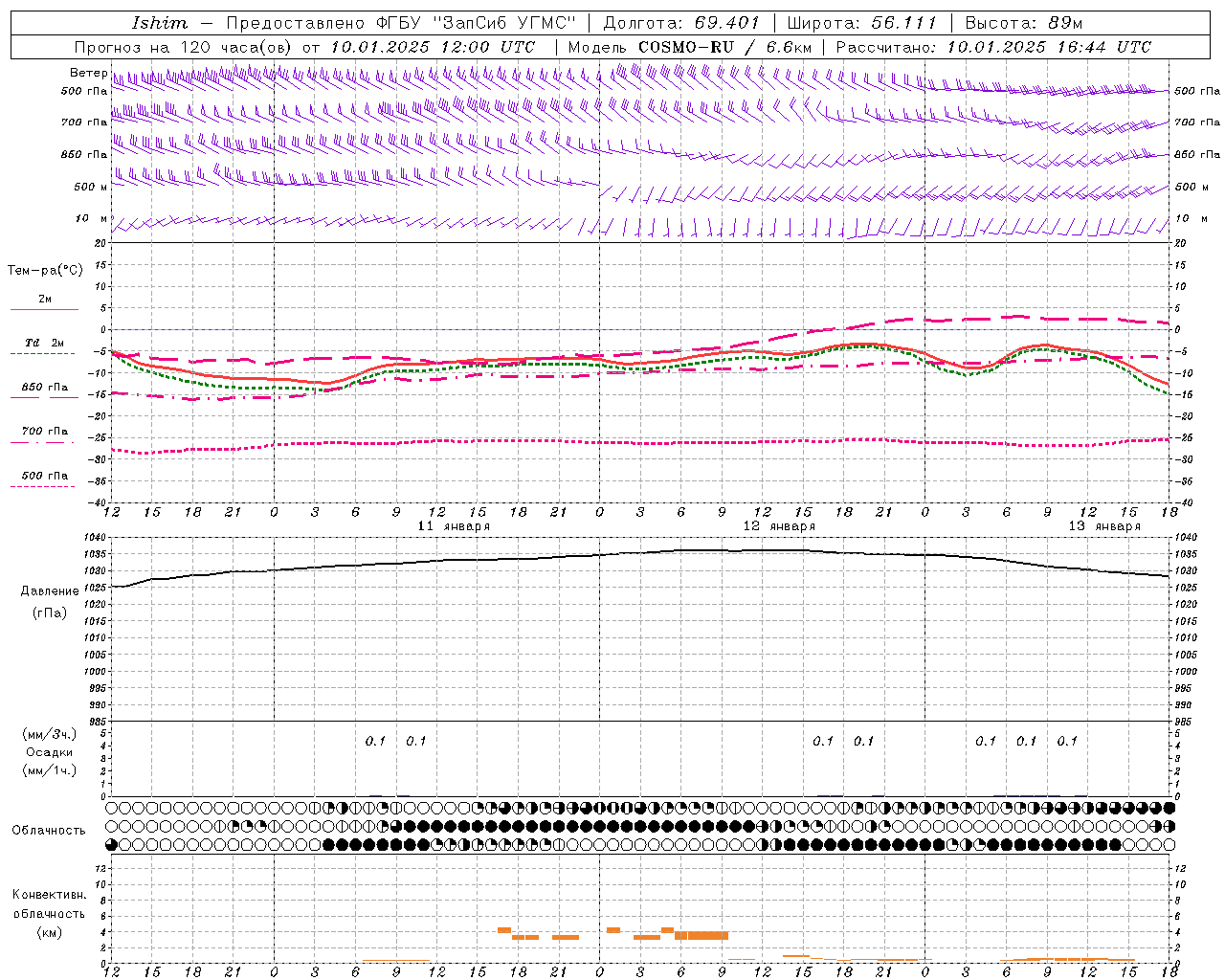Click the 500 гПа temperature legend entry
Image resolution: width=1225 pixels, height=980 pixels.
44,476
